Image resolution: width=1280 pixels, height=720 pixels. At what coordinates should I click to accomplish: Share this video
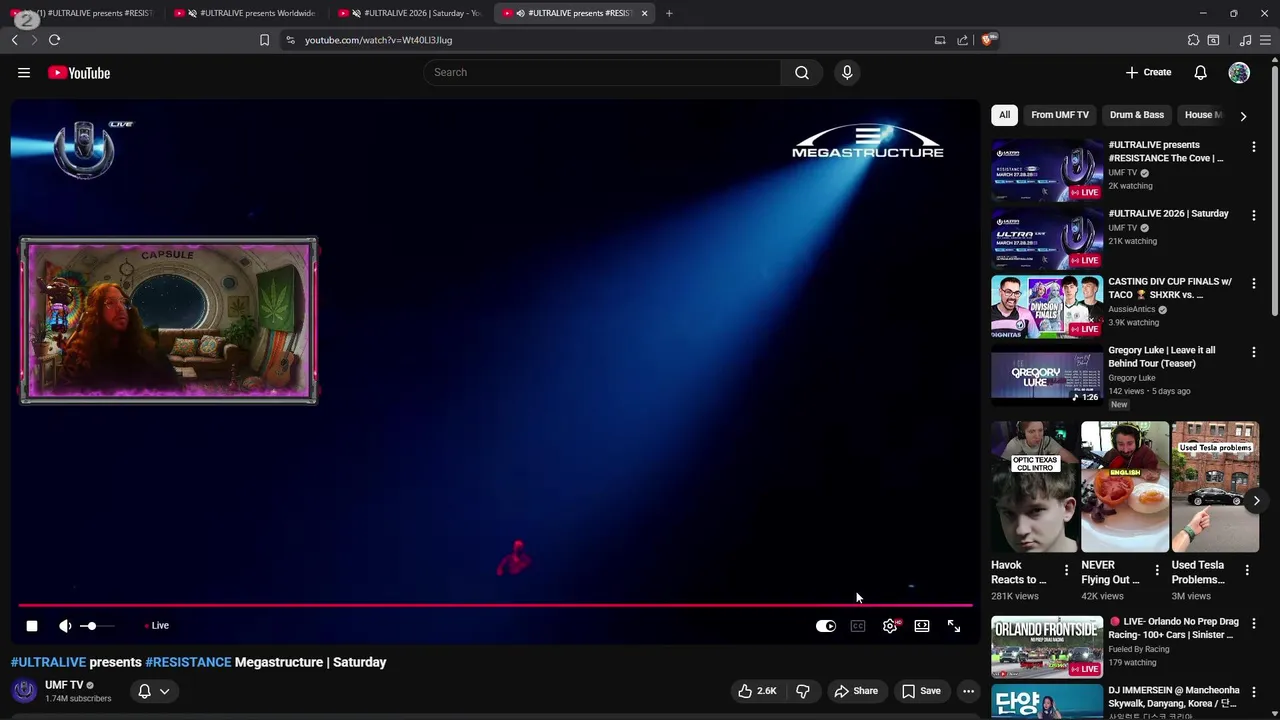coord(856,691)
